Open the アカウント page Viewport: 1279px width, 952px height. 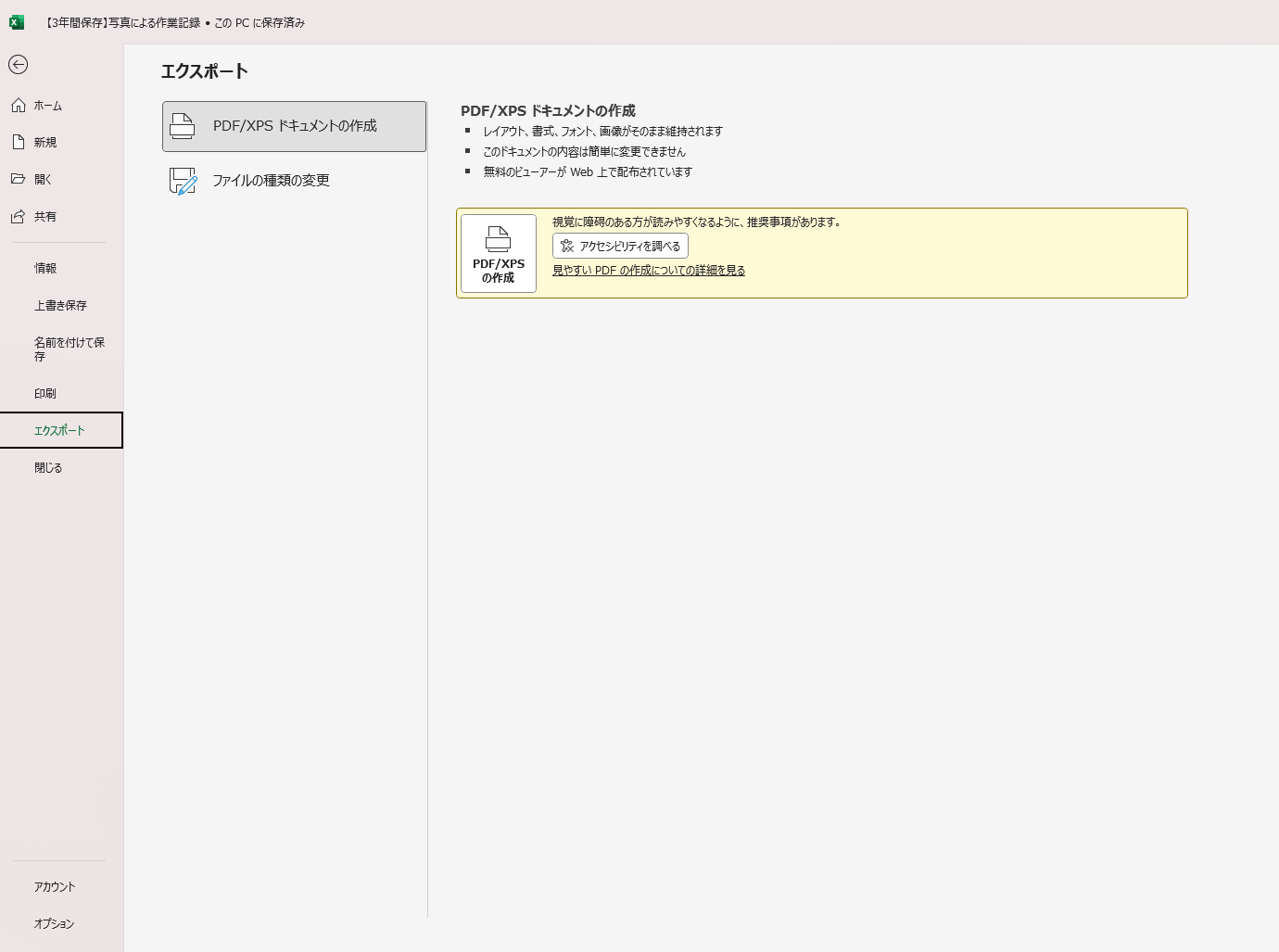click(x=55, y=887)
